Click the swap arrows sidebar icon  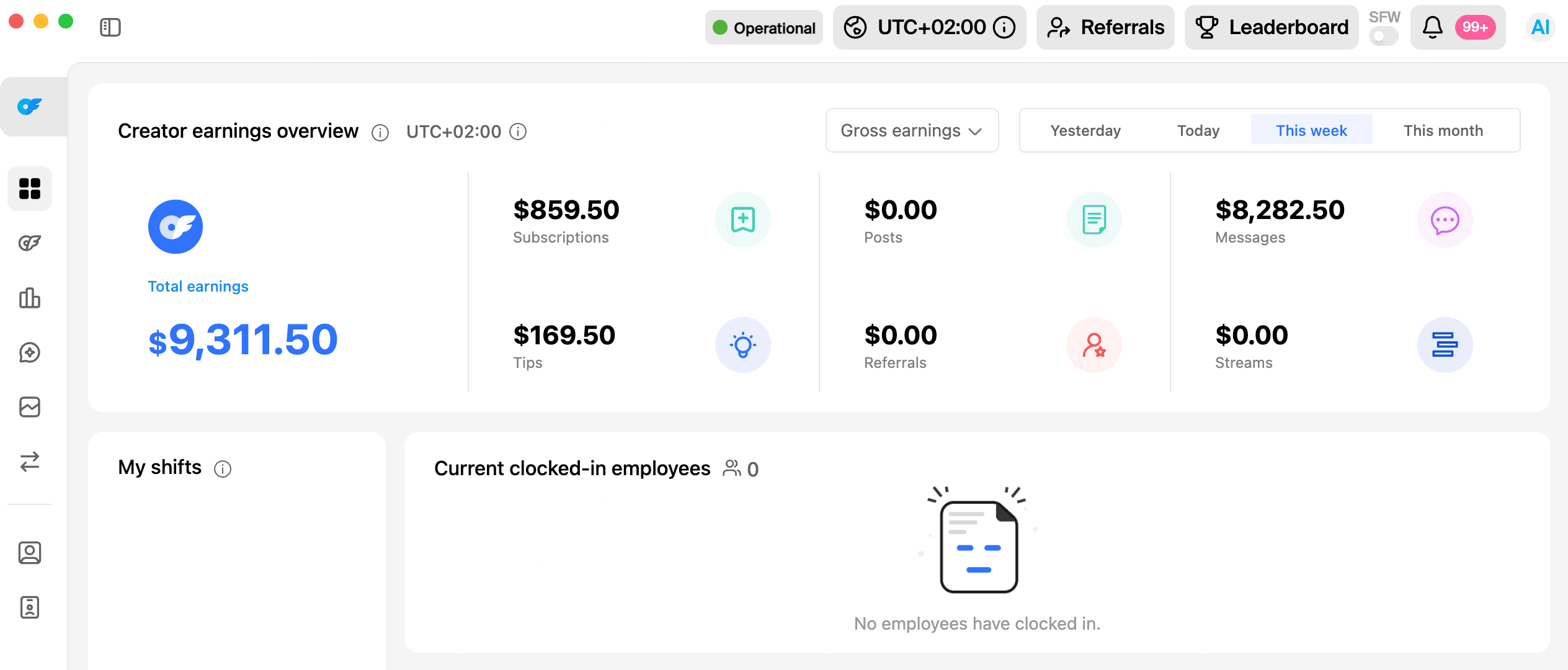pos(30,462)
